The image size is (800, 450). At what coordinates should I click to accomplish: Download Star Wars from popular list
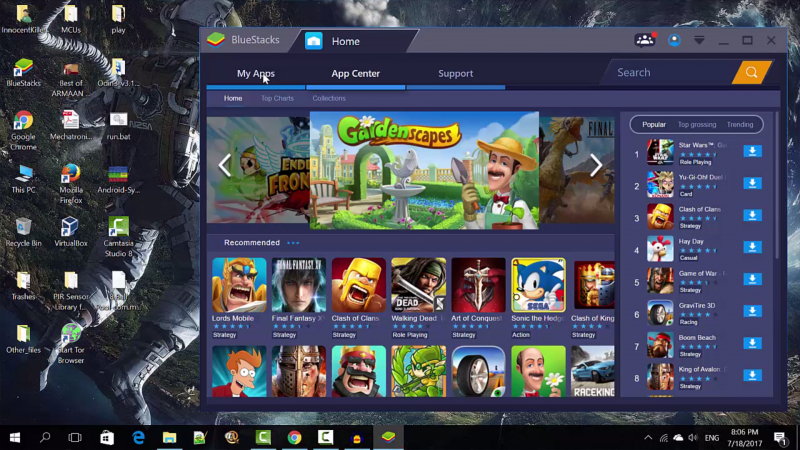pos(752,152)
